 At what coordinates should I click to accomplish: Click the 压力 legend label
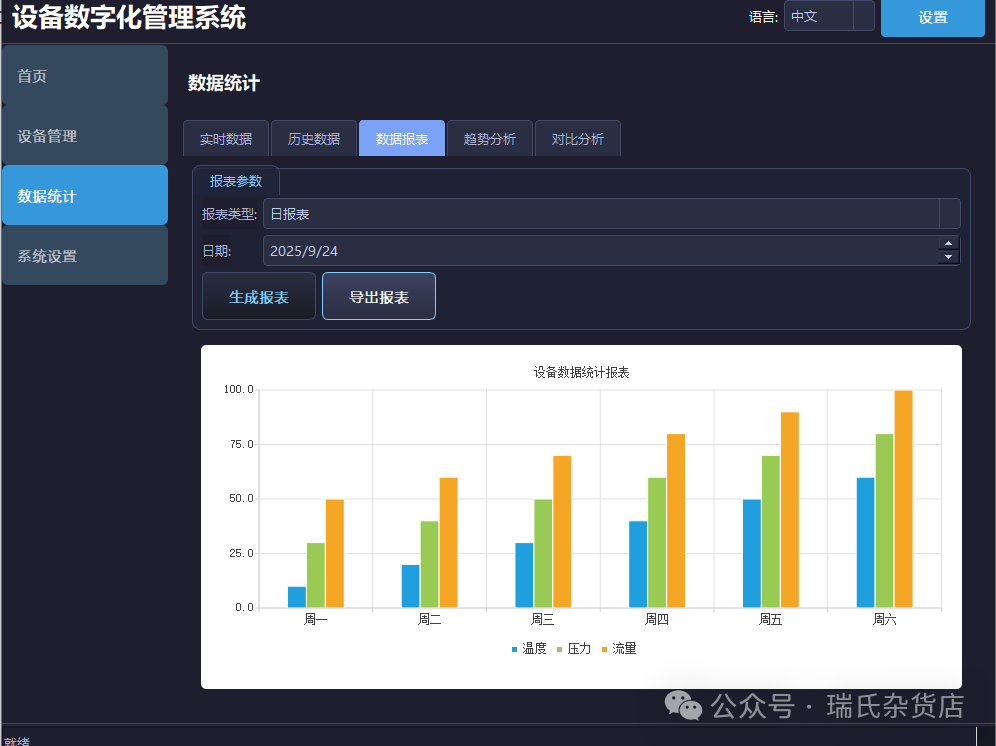click(x=579, y=649)
